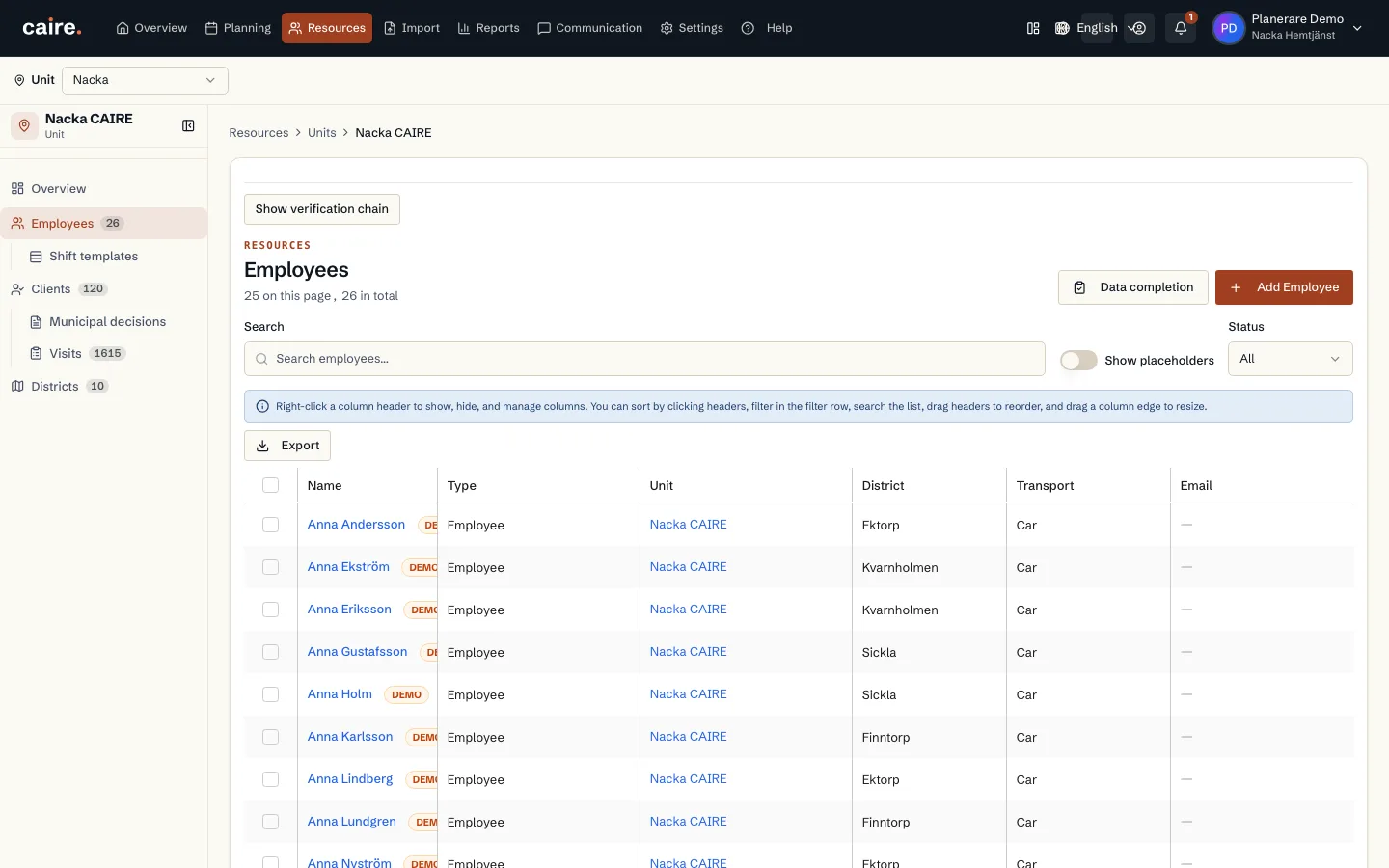Check the row checkbox for Anna Holm
The image size is (1389, 868).
click(x=271, y=694)
